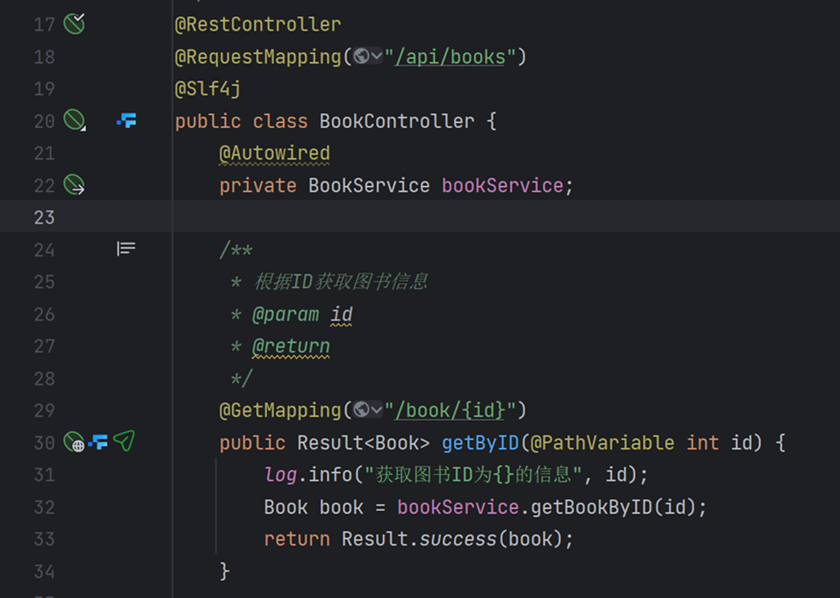
Task: Click the blue related-items icon on line 30
Action: click(98, 442)
